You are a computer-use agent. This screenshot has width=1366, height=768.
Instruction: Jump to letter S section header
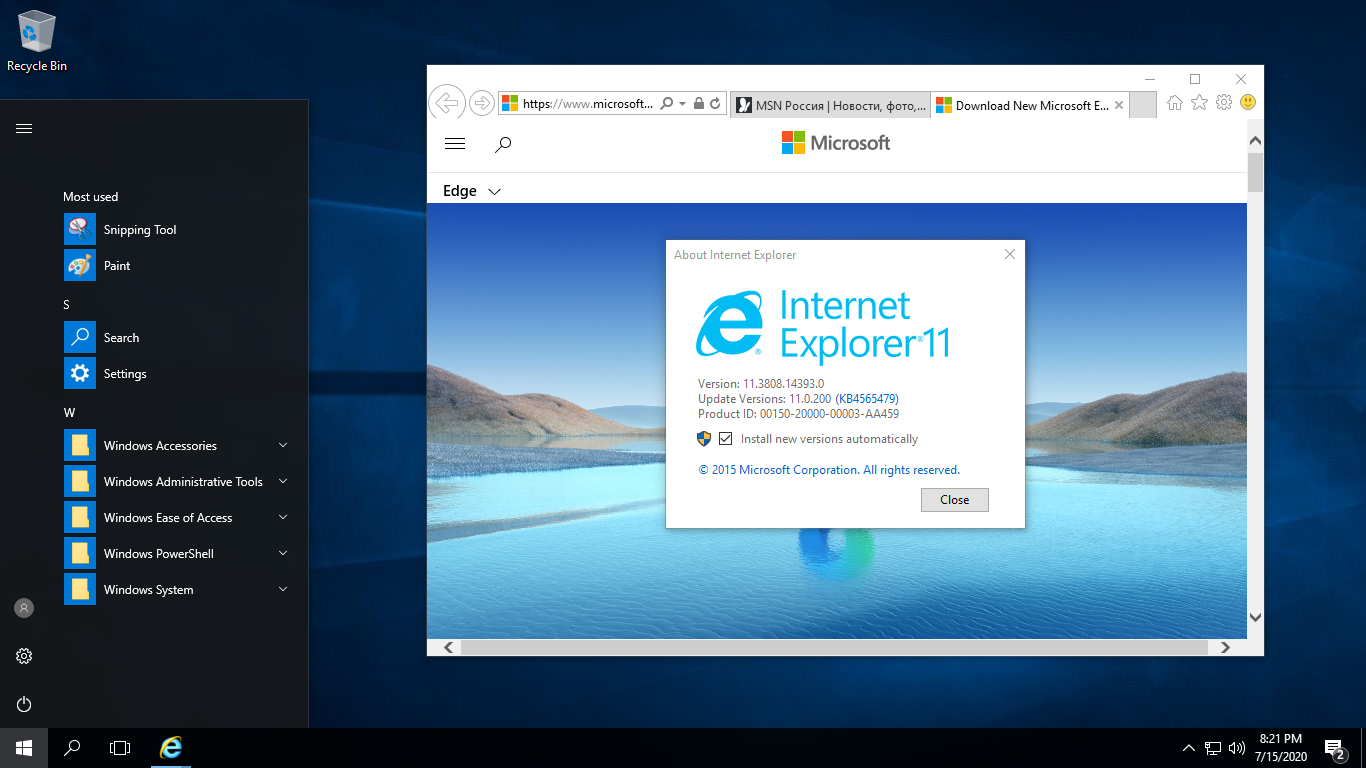point(67,305)
